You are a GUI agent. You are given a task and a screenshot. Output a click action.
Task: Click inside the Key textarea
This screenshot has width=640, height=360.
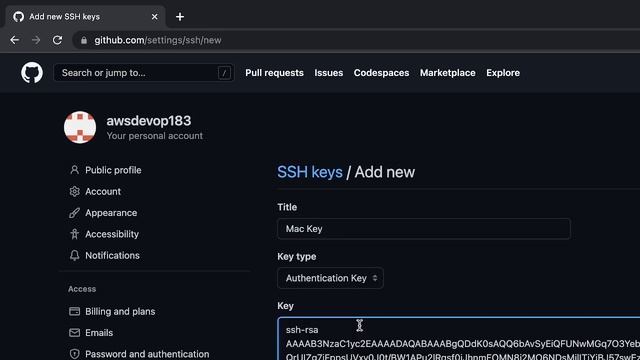click(x=458, y=338)
